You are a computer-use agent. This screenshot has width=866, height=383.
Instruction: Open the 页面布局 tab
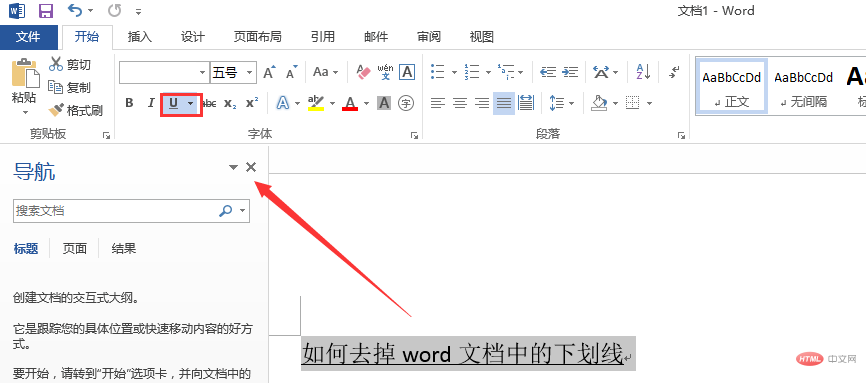click(257, 37)
